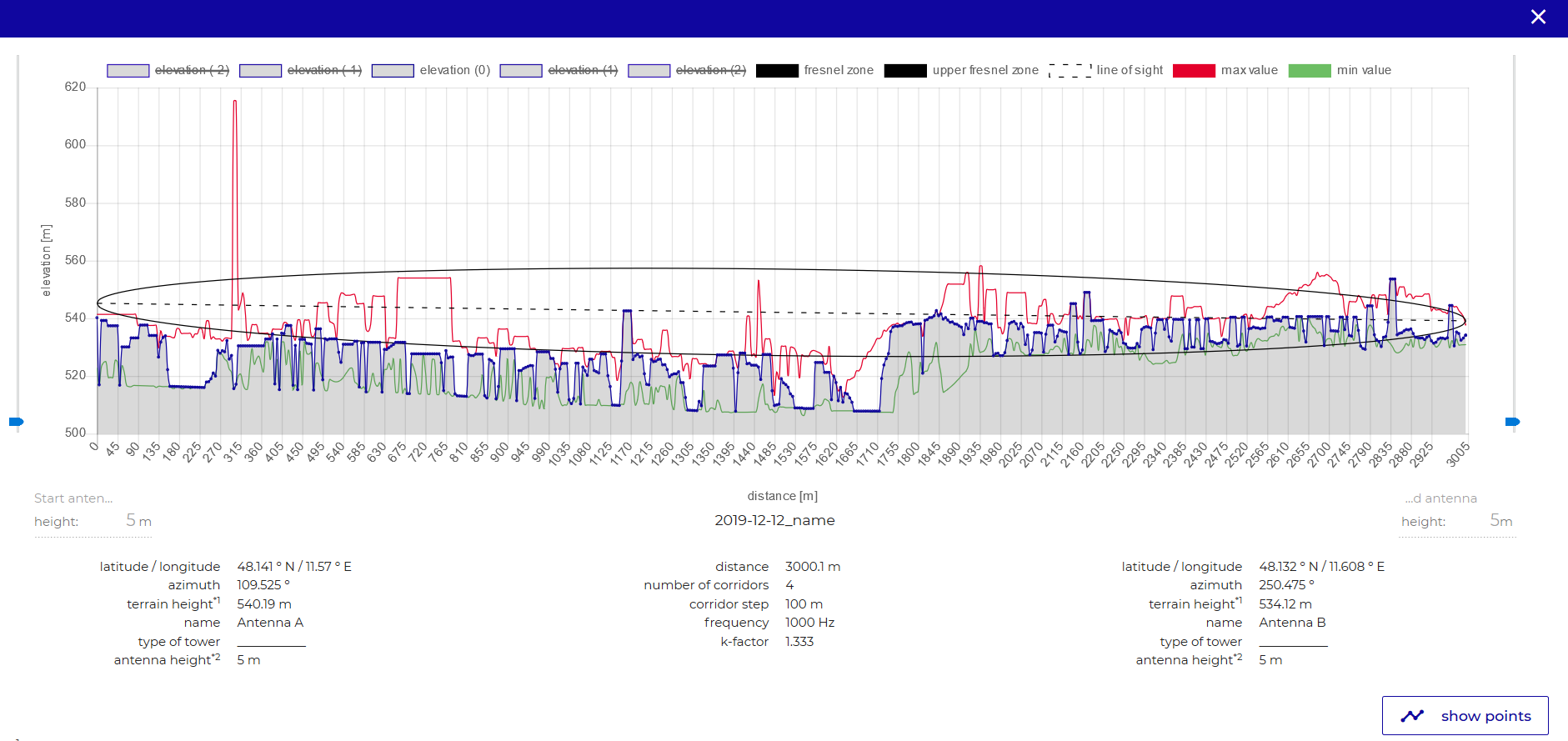Click Antenna B type of tower field
Image resolution: width=1568 pixels, height=741 pixels.
pos(1293,641)
